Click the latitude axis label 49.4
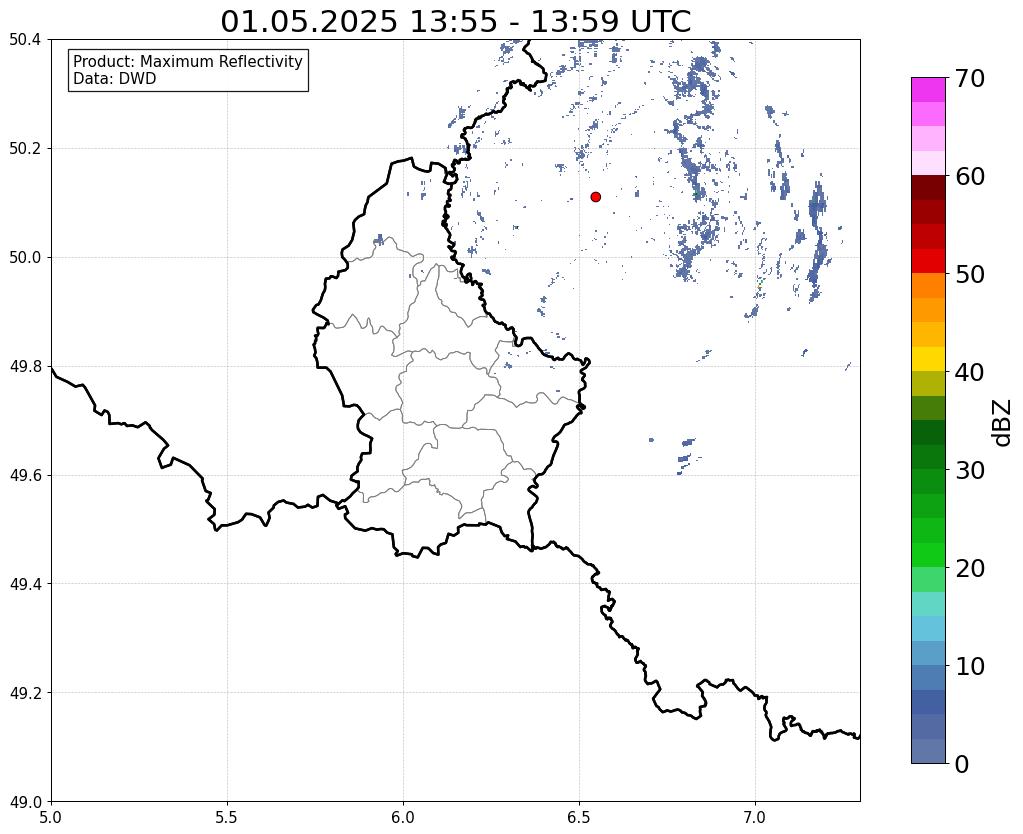Screen dimensions: 1023x834 pyautogui.click(x=25, y=584)
